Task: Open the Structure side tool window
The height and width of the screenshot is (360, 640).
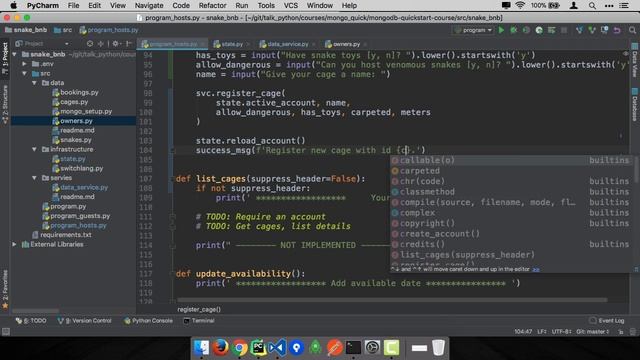Action: 5,104
